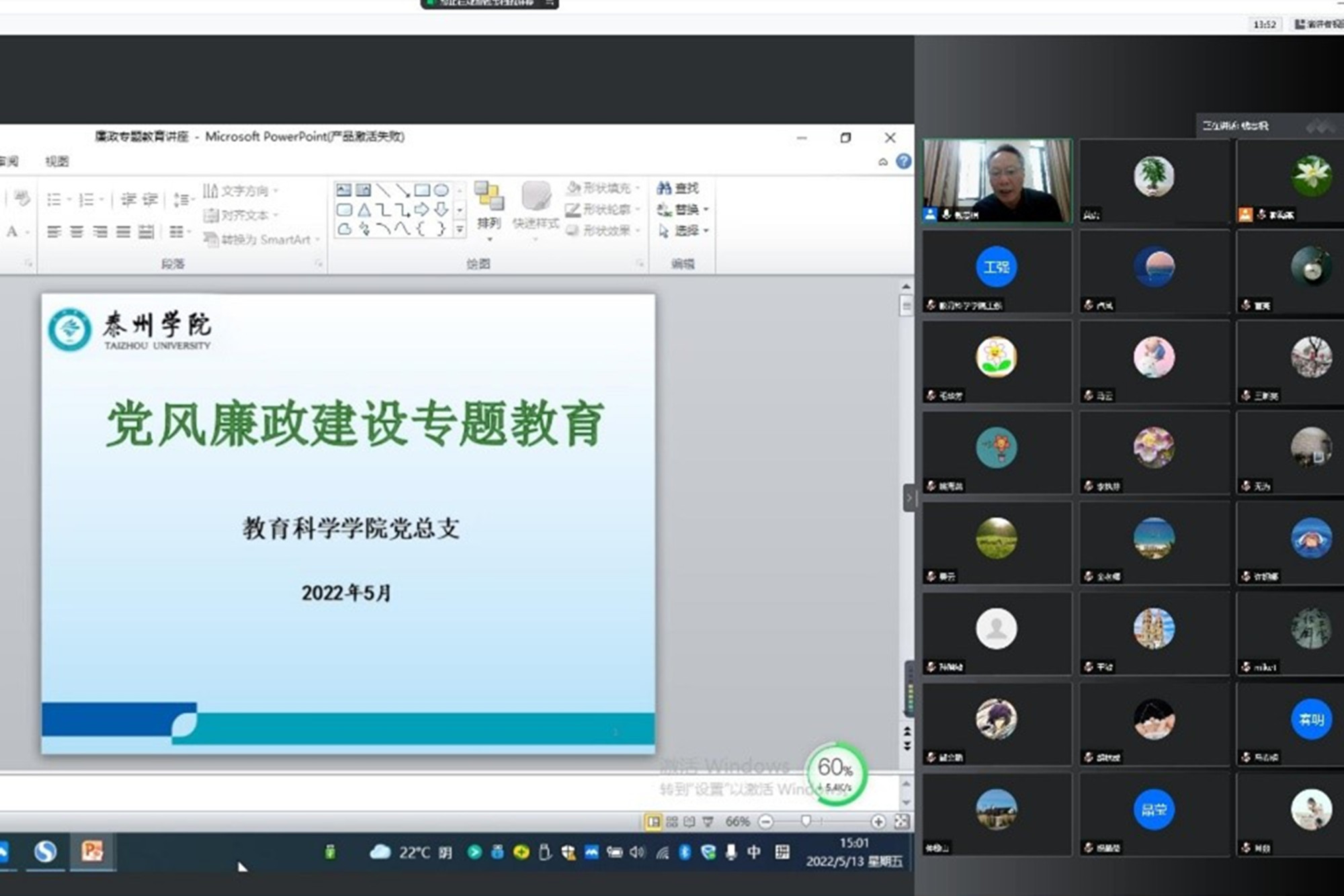Switch to slide sorter view
1344x896 pixels.
click(x=671, y=821)
